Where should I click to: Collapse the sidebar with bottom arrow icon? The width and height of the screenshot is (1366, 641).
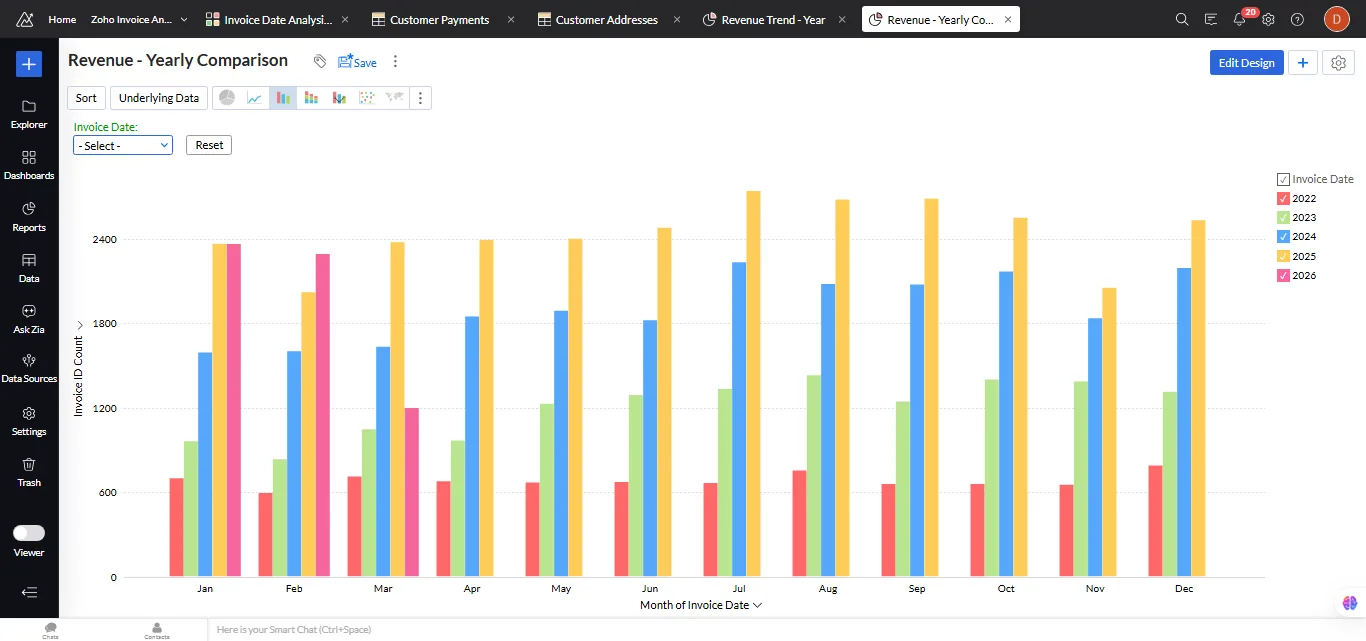click(x=29, y=592)
